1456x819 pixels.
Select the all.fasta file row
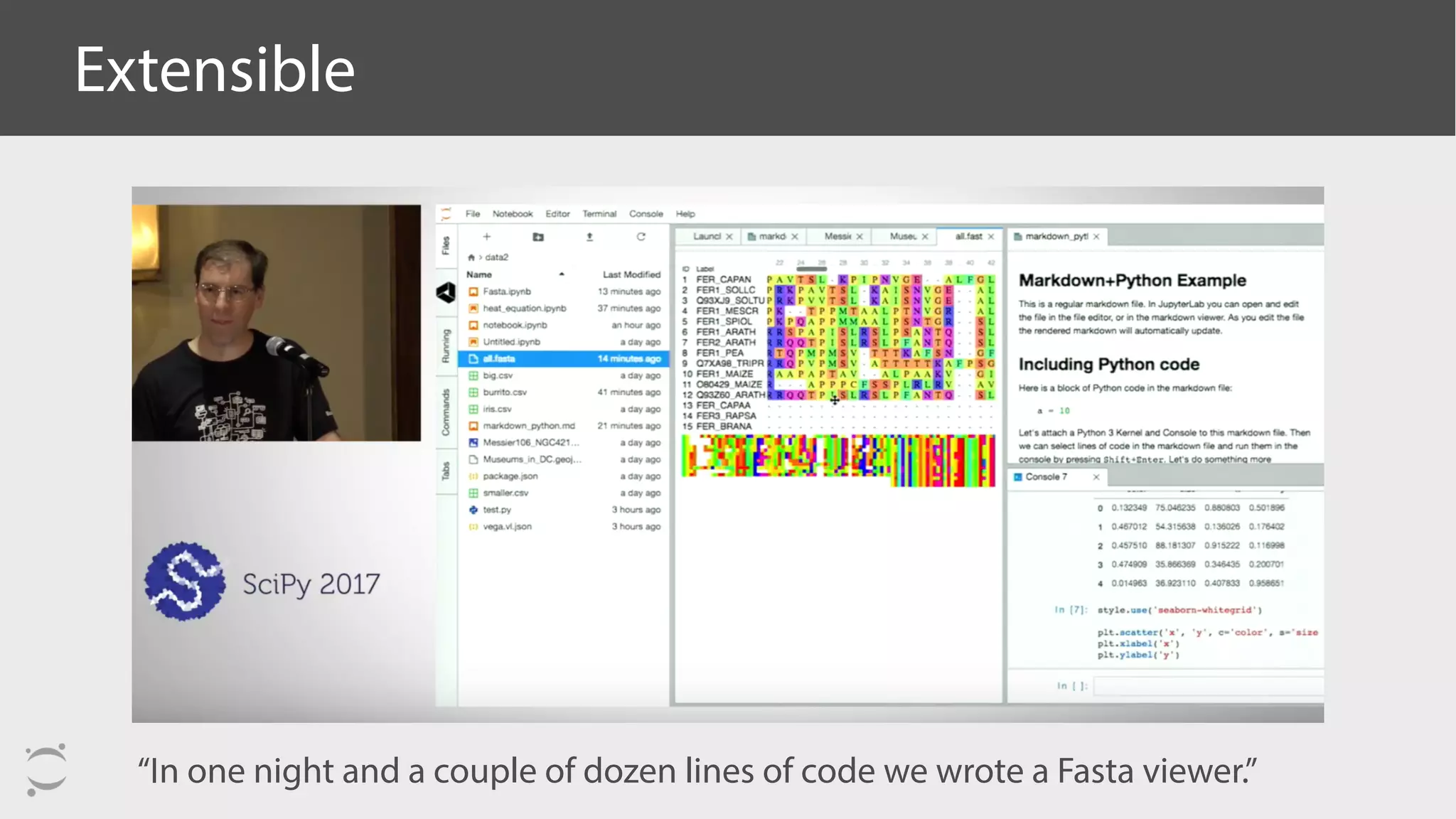coord(564,359)
